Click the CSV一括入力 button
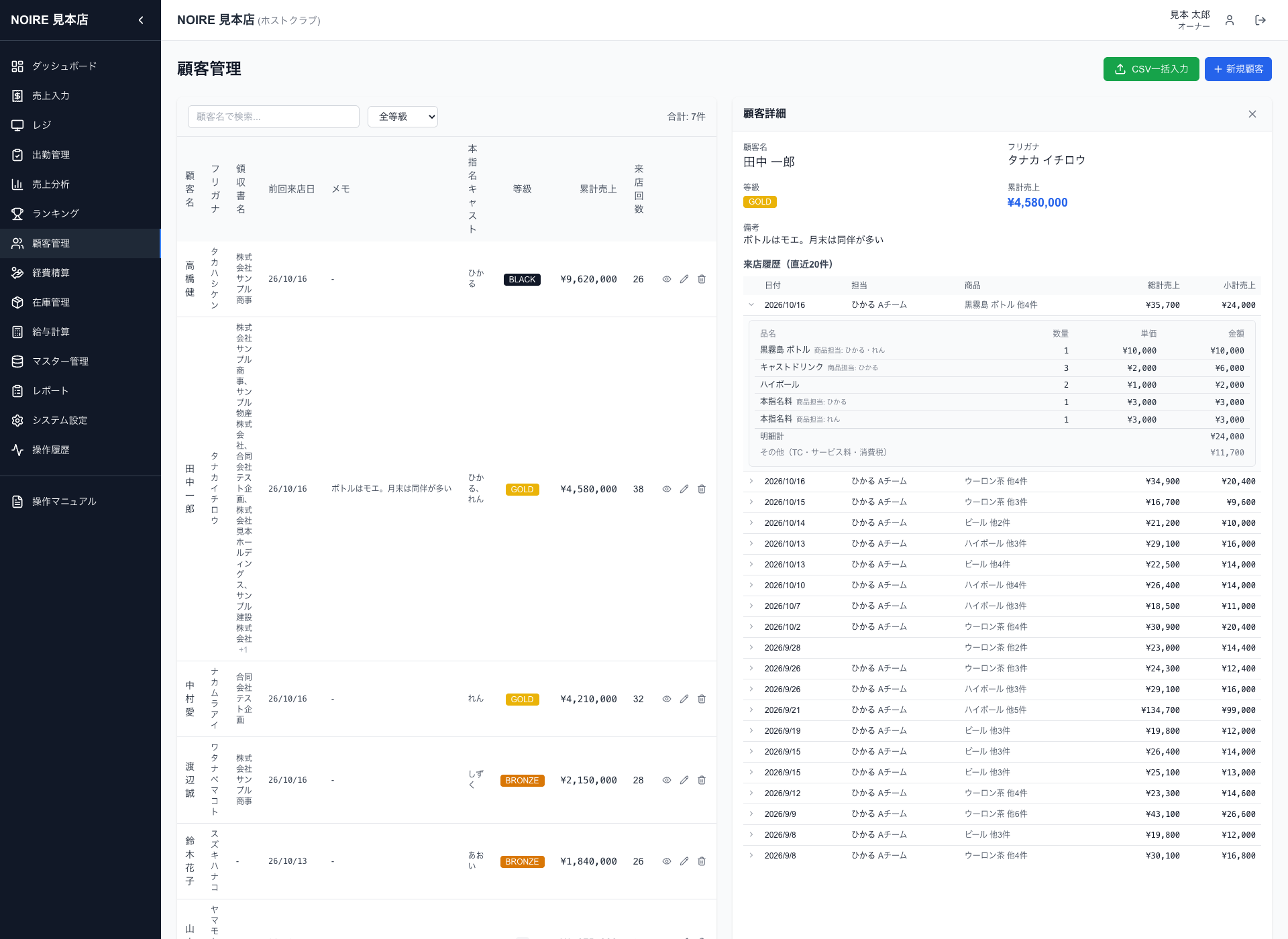 [x=1151, y=69]
